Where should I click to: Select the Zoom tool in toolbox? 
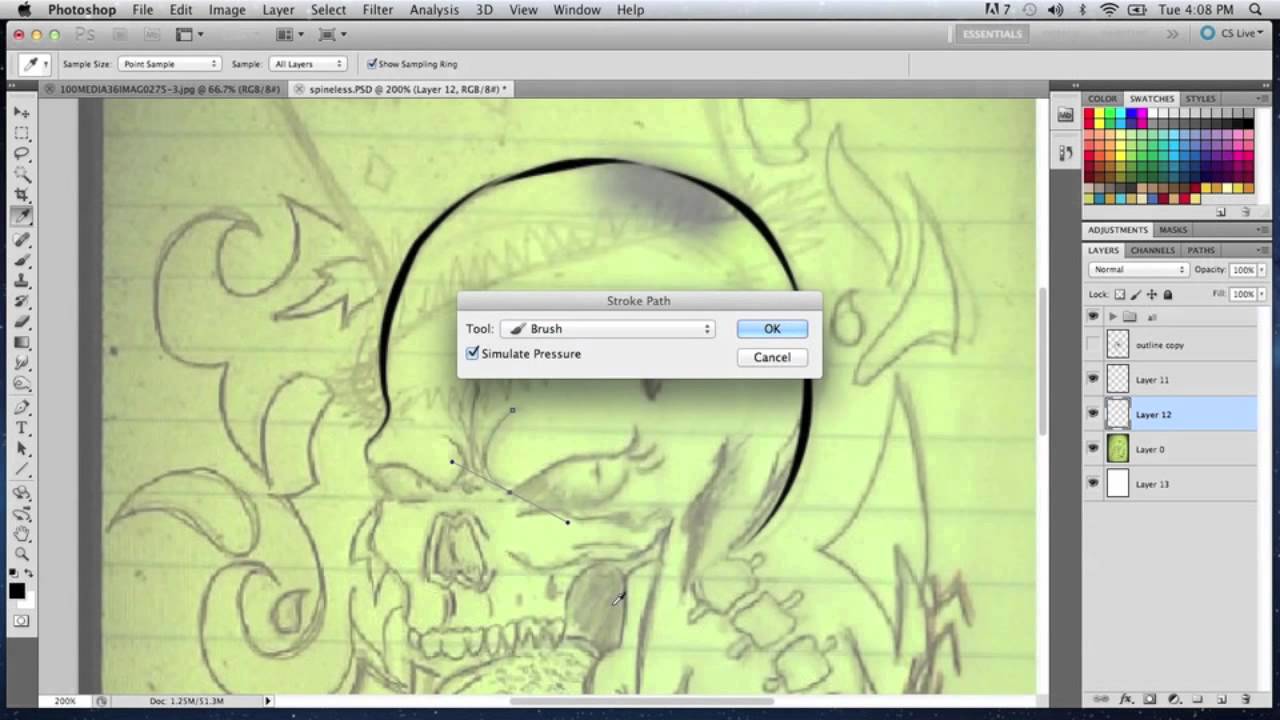coord(21,553)
